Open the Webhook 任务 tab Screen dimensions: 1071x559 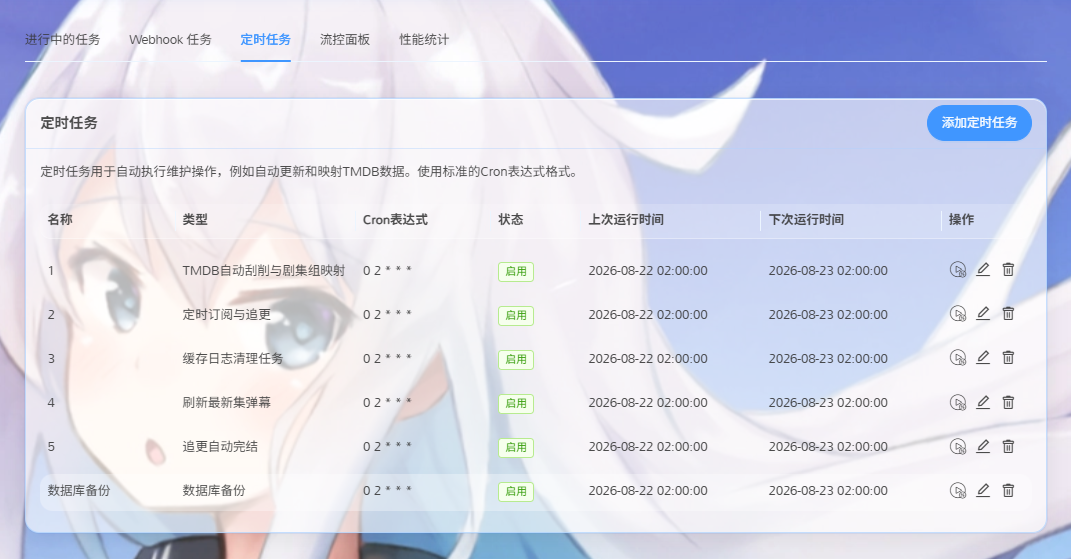[x=170, y=40]
